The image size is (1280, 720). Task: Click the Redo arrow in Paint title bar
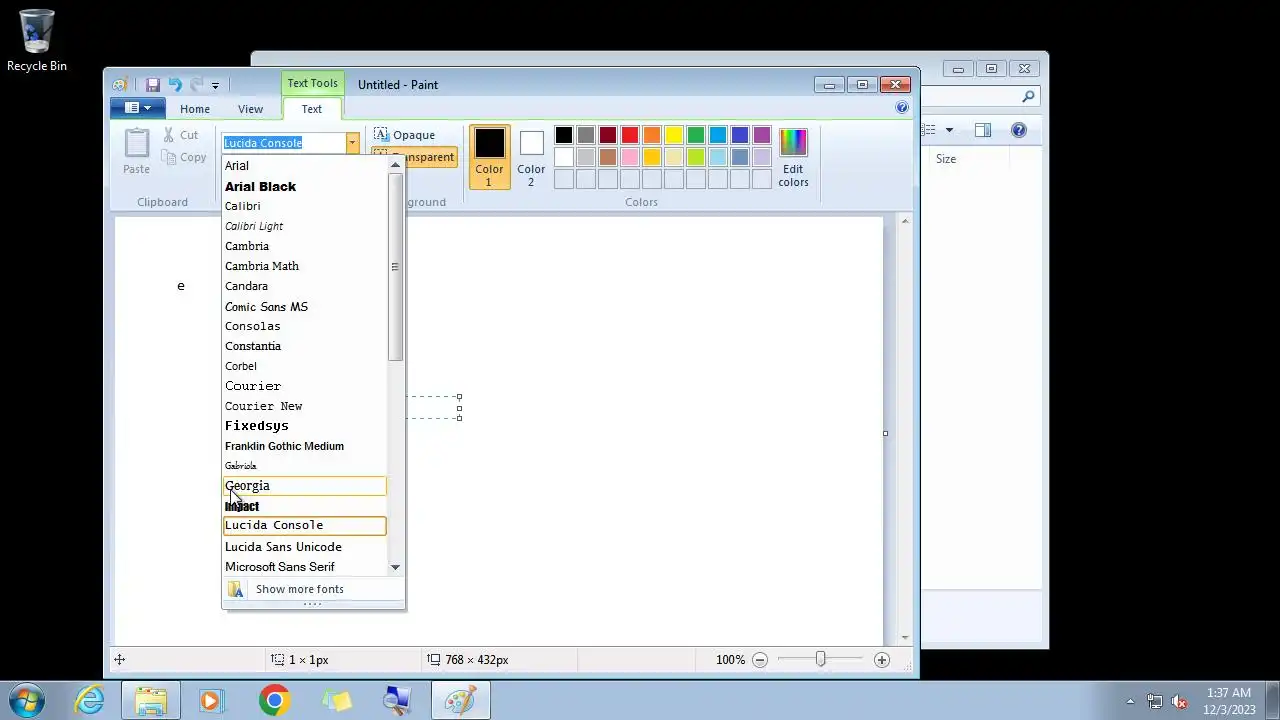coord(196,85)
